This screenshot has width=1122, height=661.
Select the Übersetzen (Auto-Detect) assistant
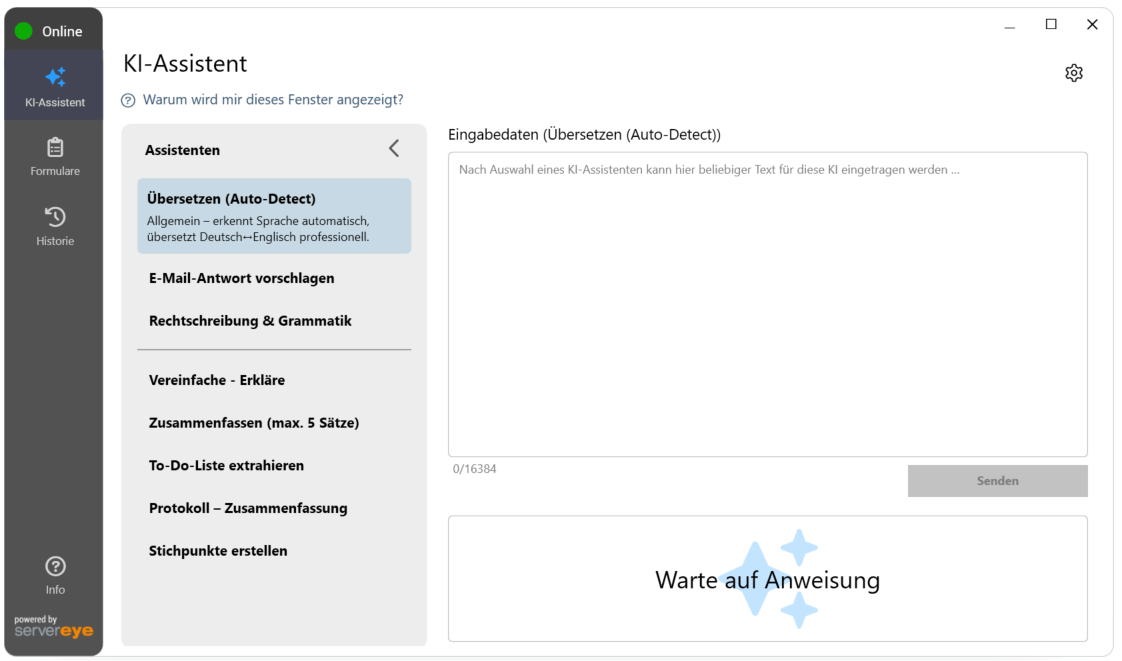tap(274, 216)
